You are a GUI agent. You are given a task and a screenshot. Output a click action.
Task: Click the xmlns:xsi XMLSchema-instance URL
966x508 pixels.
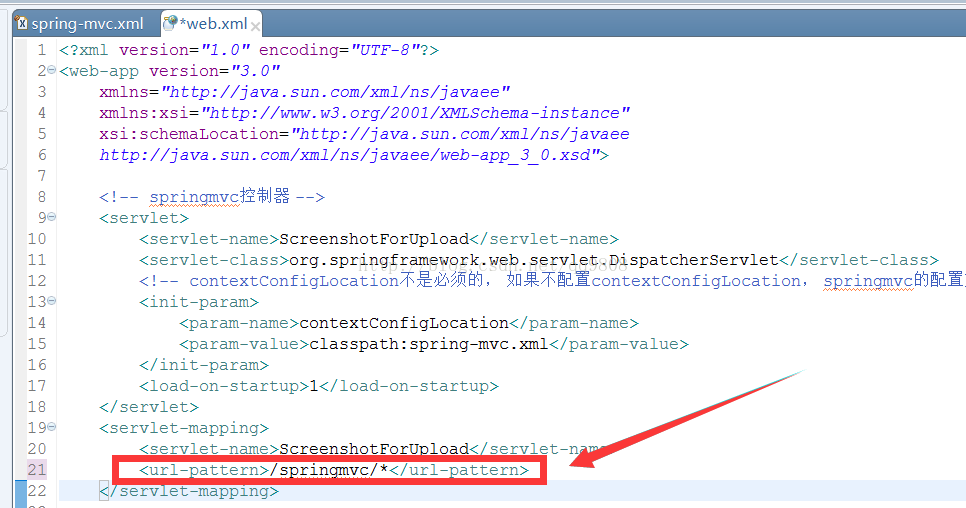tap(416, 113)
